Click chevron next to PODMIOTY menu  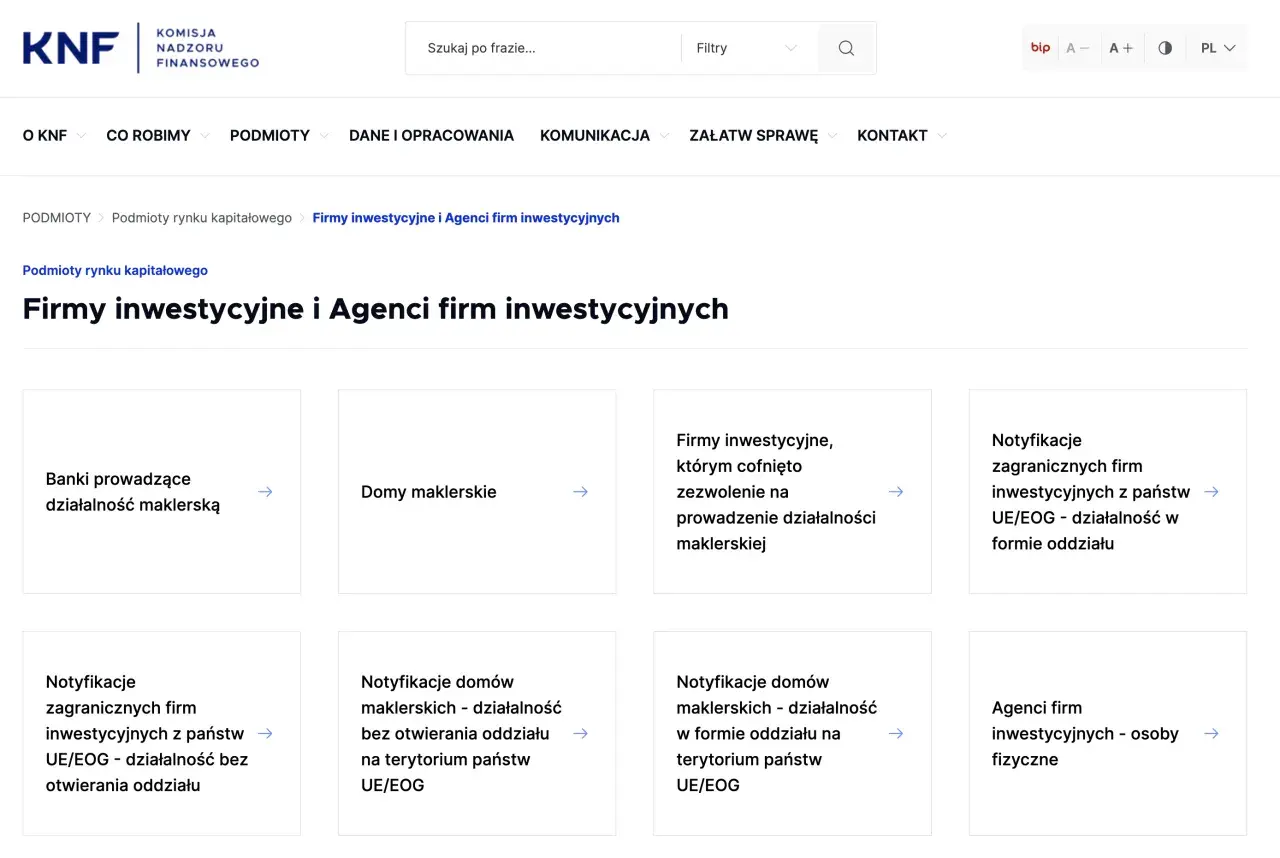pyautogui.click(x=323, y=136)
